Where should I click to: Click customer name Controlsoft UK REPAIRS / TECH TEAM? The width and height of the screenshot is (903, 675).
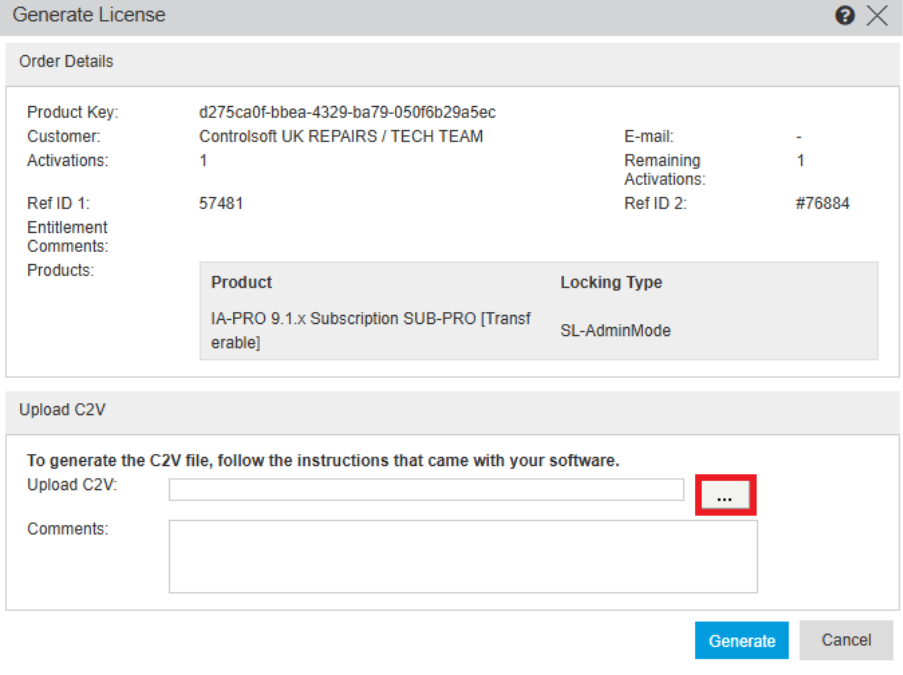(341, 136)
